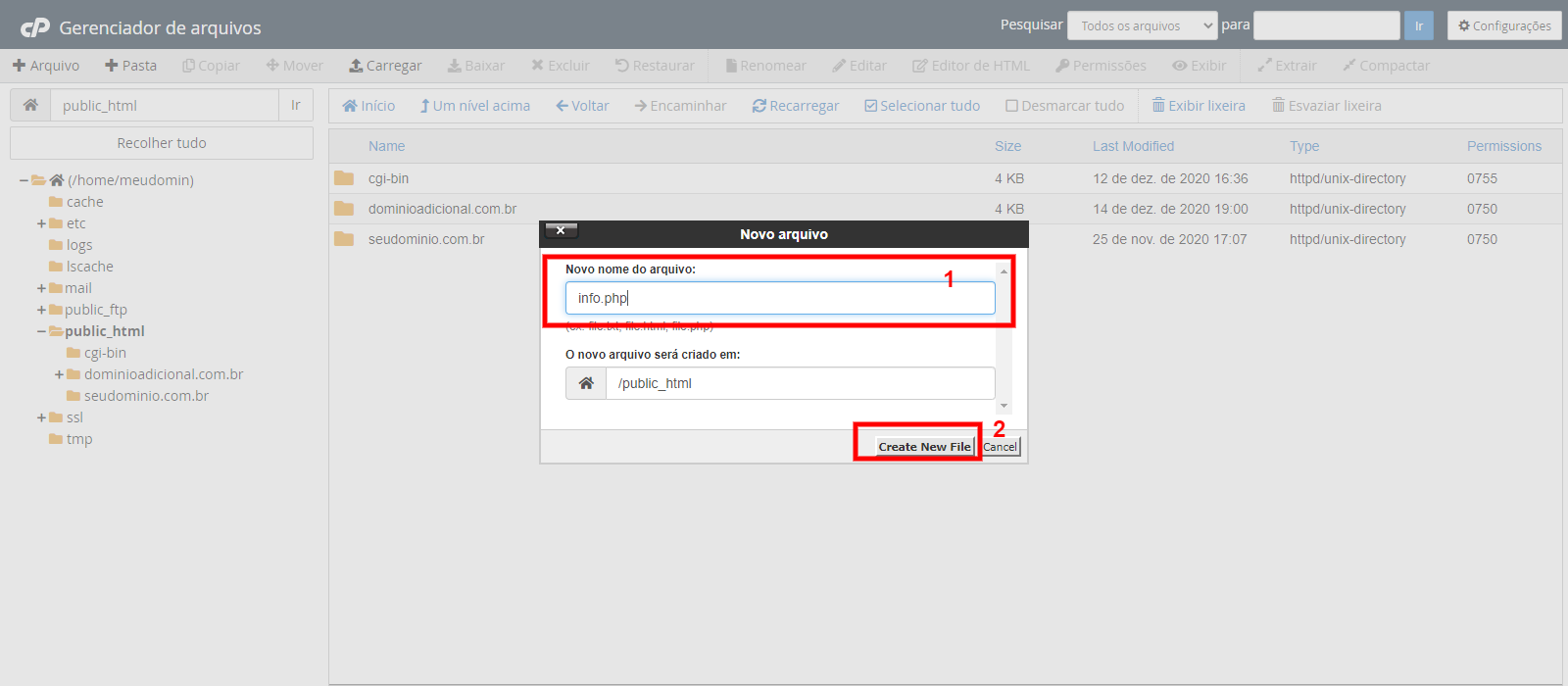
Task: Click the Mover toolbar item
Action: pos(294,66)
